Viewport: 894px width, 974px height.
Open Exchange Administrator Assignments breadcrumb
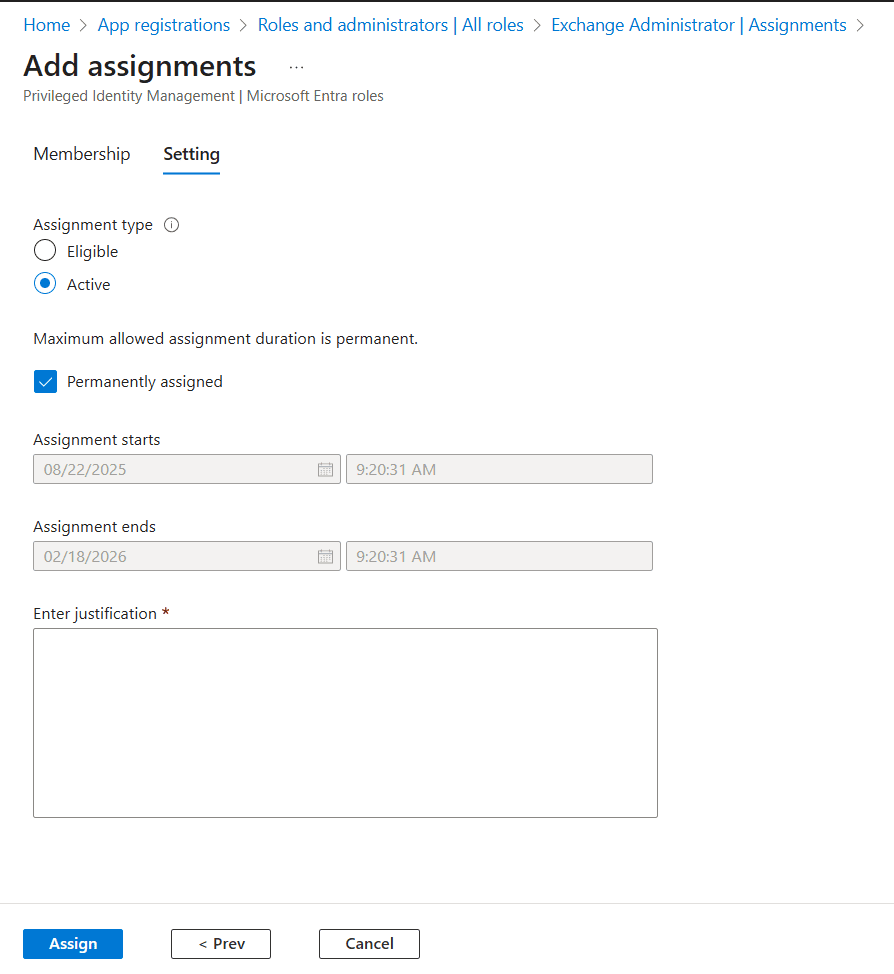pos(698,25)
